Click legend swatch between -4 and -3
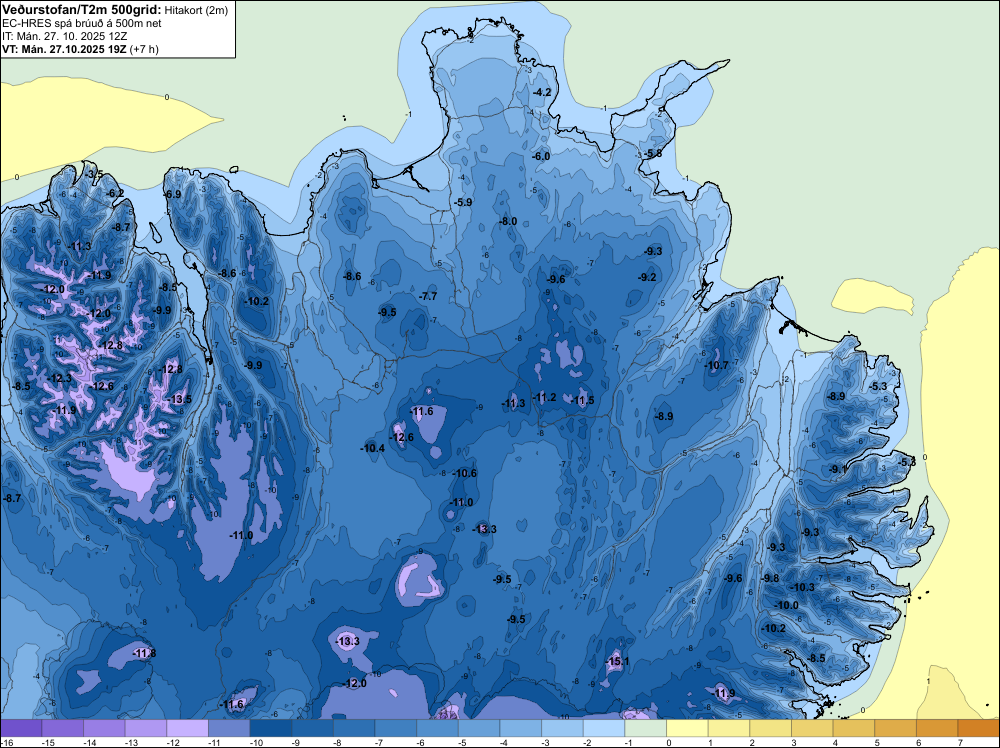This screenshot has height=748, width=1000. point(521,728)
